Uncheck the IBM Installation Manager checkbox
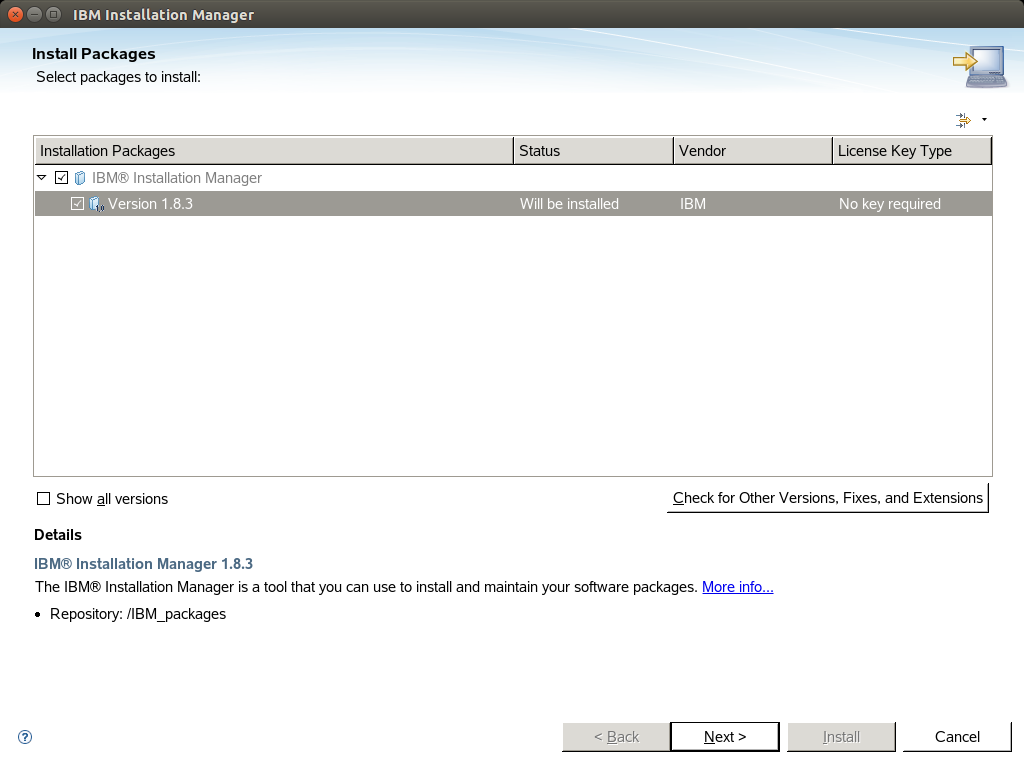Image resolution: width=1024 pixels, height=768 pixels. click(61, 178)
